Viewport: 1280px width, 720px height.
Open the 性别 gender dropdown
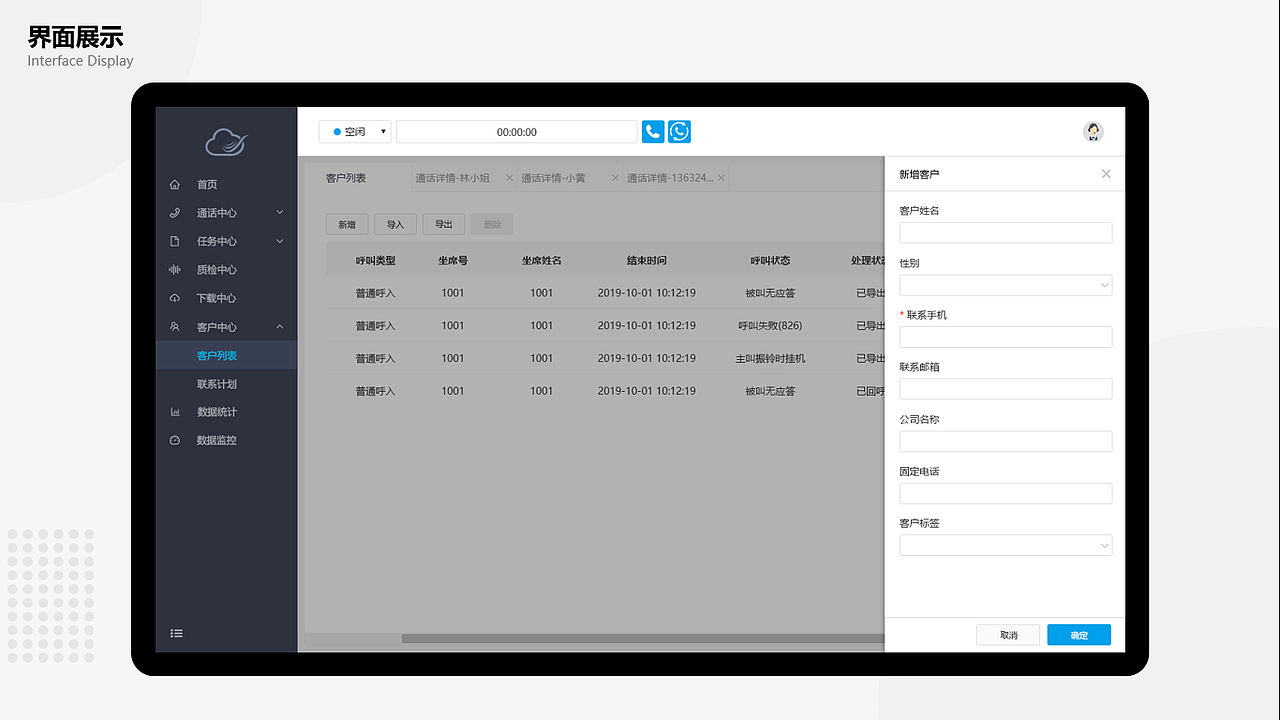1005,285
